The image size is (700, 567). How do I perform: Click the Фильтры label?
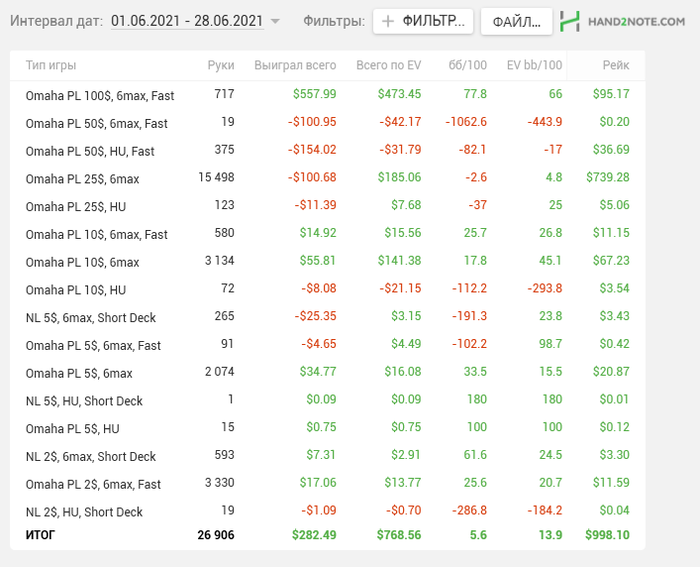click(x=334, y=21)
